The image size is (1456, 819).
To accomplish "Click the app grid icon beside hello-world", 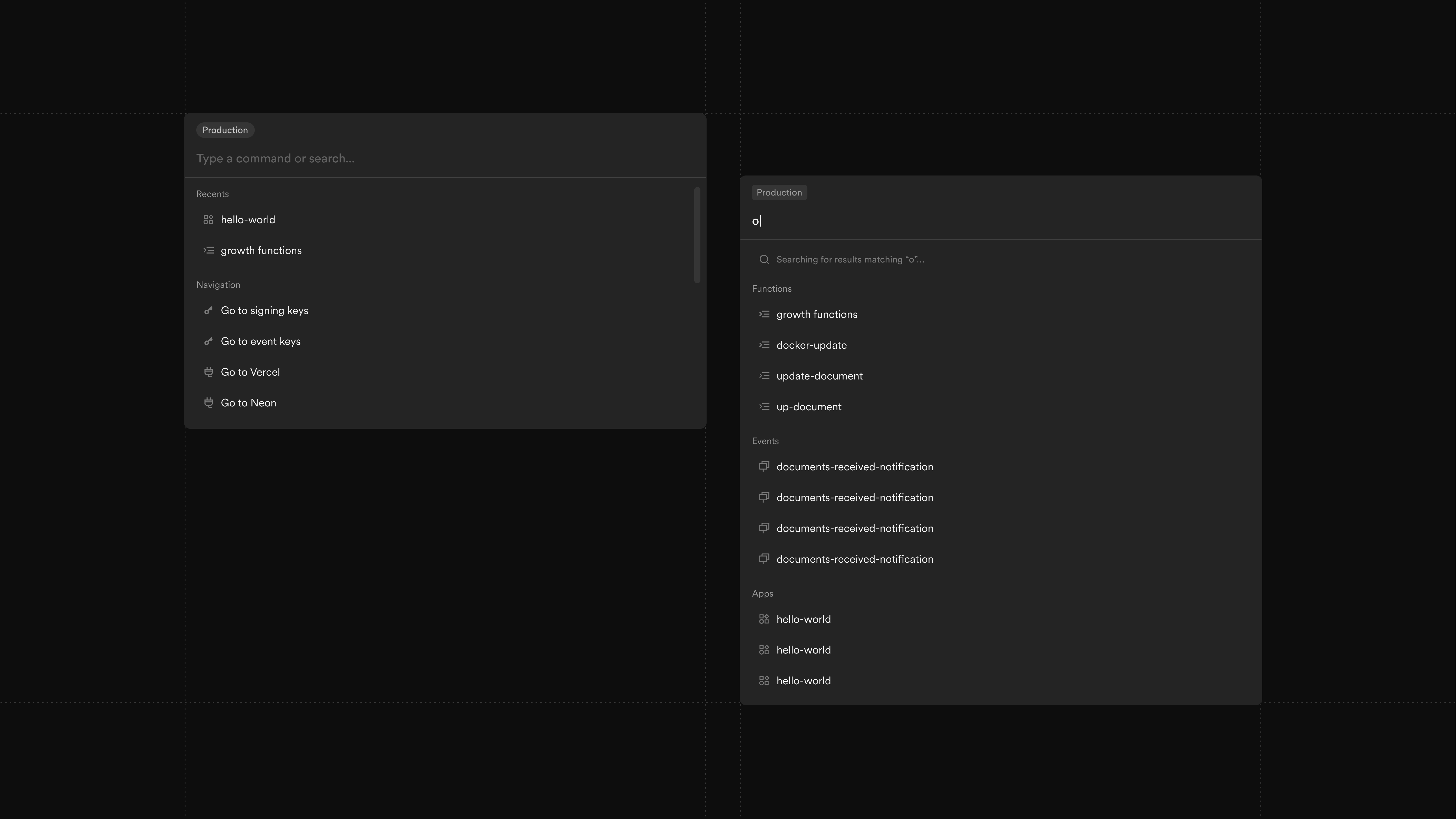I will (209, 219).
